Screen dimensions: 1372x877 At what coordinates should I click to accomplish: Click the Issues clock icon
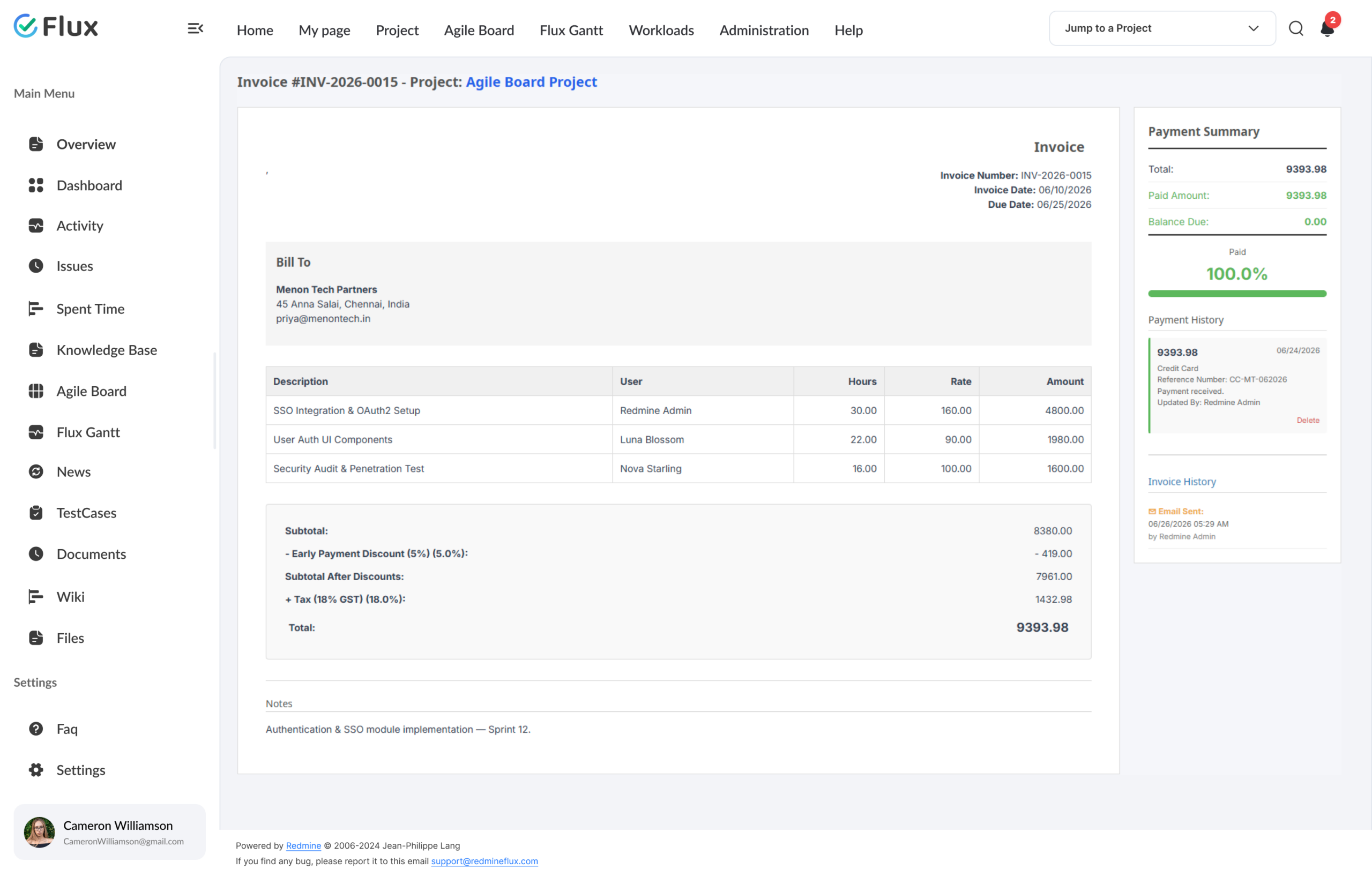click(x=36, y=266)
